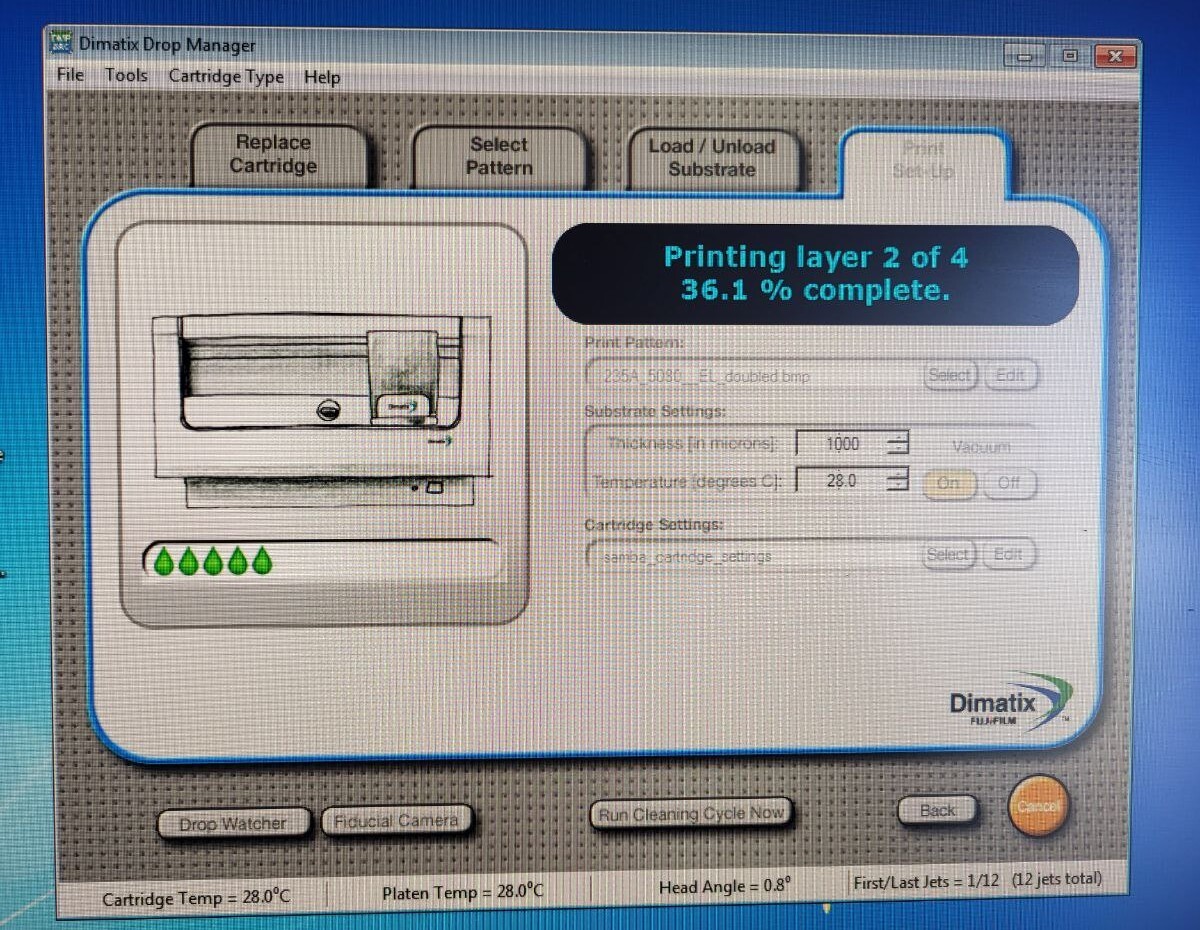Open the Load / Unload Substrate tab

pos(714,157)
